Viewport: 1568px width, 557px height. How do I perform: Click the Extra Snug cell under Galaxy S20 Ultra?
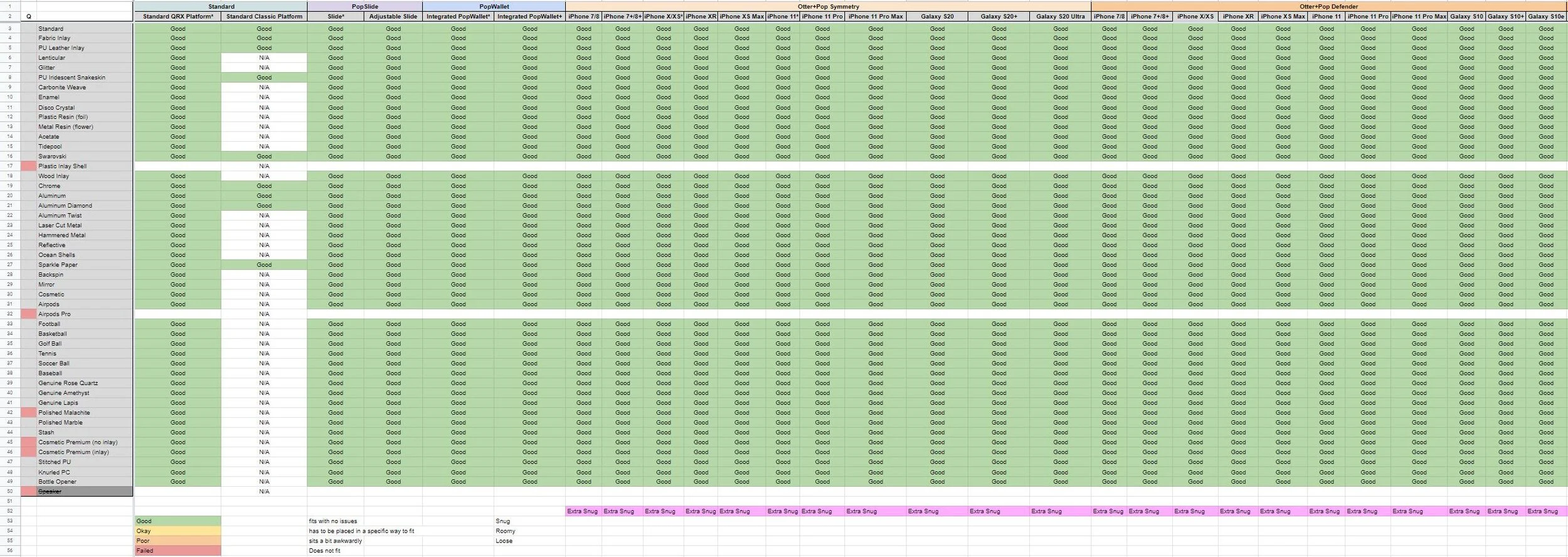click(x=1061, y=511)
